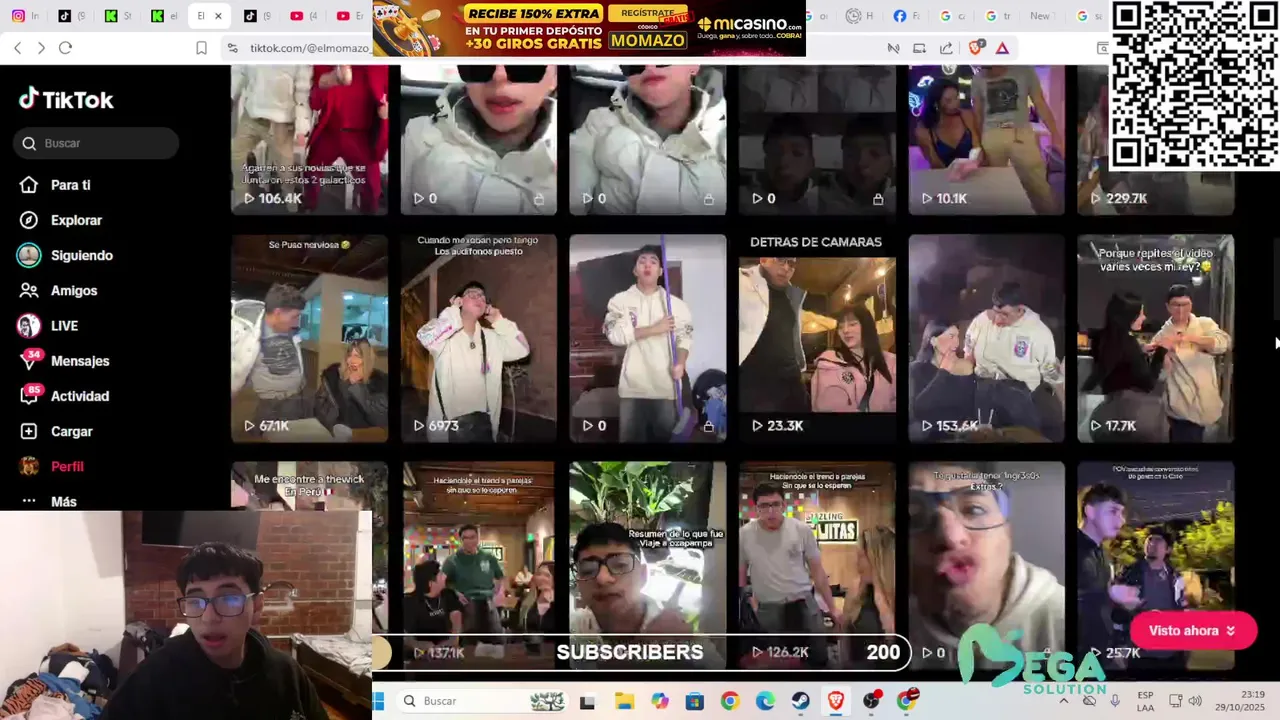This screenshot has width=1280, height=720.
Task: Reload the TikTok page
Action: [x=65, y=48]
